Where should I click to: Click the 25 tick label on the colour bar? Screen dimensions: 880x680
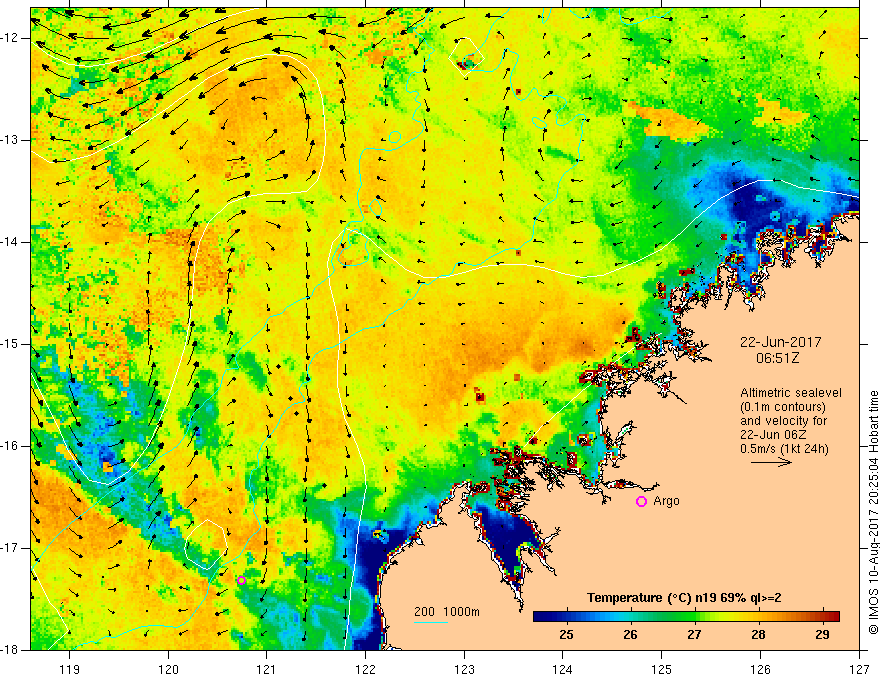pos(566,635)
